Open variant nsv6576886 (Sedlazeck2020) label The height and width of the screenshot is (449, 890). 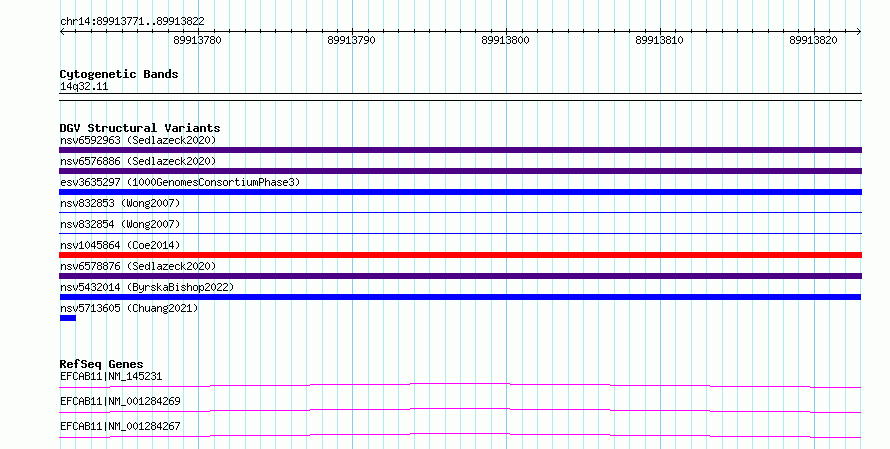point(138,161)
